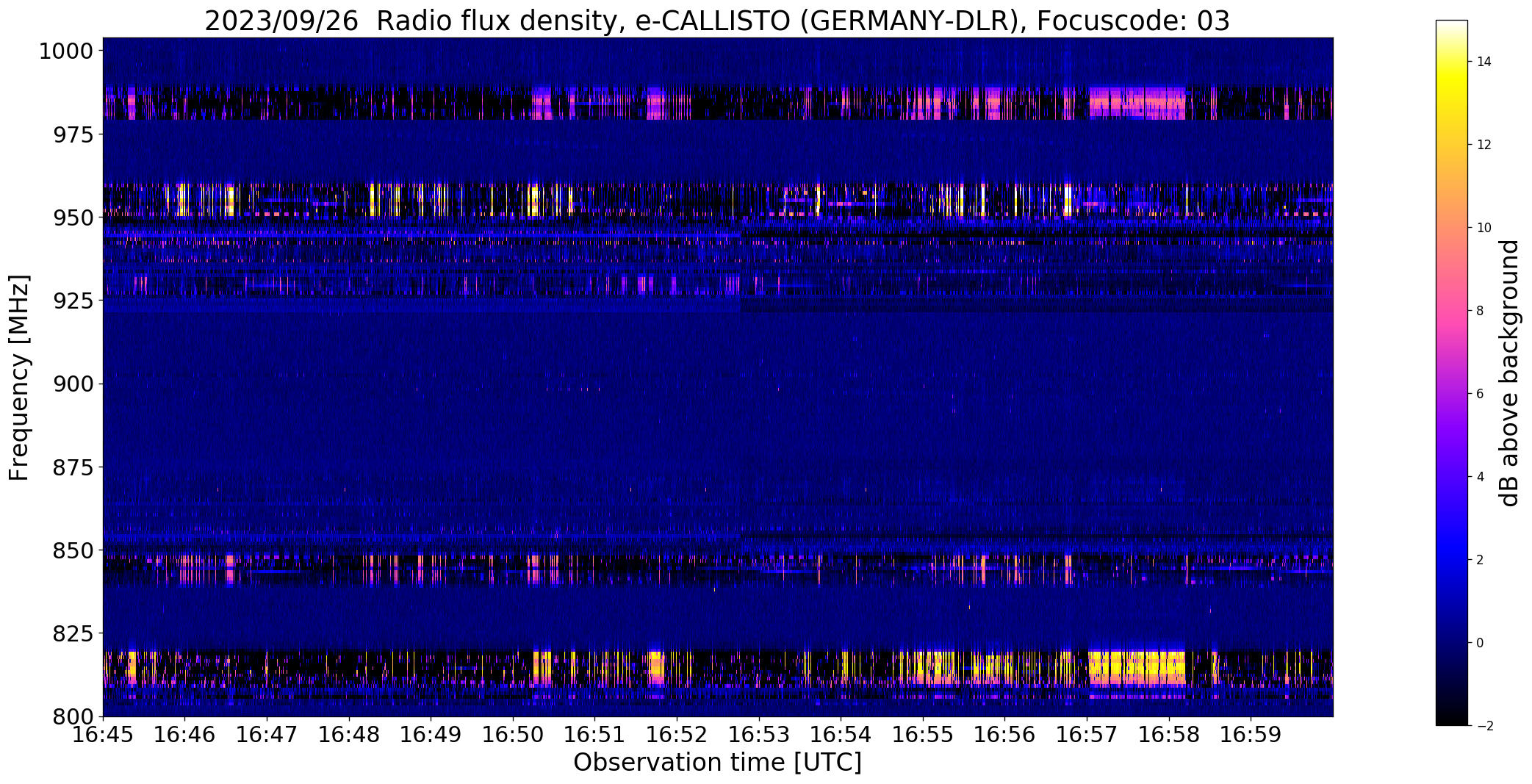Click the 825 MHz frequency tick label
1532x784 pixels.
(73, 633)
